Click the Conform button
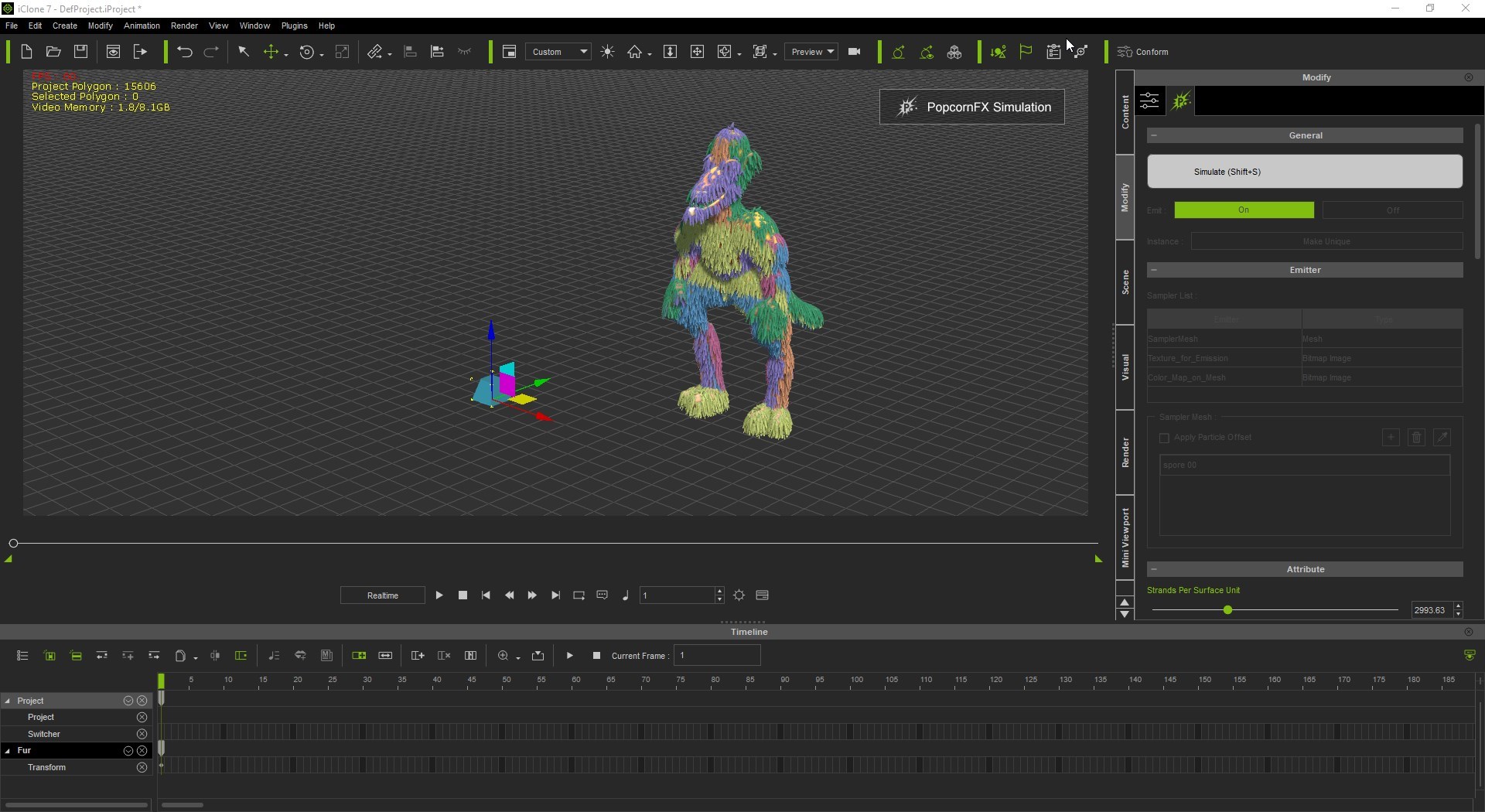 click(x=1143, y=52)
